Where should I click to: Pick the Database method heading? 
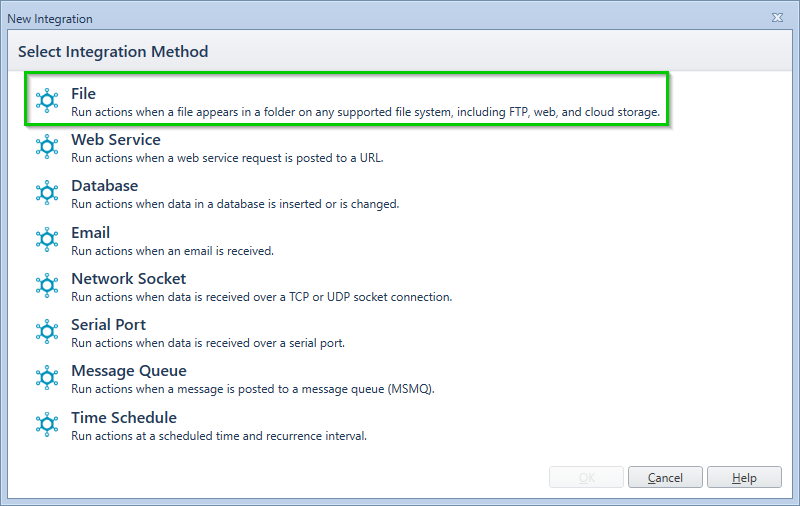pyautogui.click(x=105, y=186)
